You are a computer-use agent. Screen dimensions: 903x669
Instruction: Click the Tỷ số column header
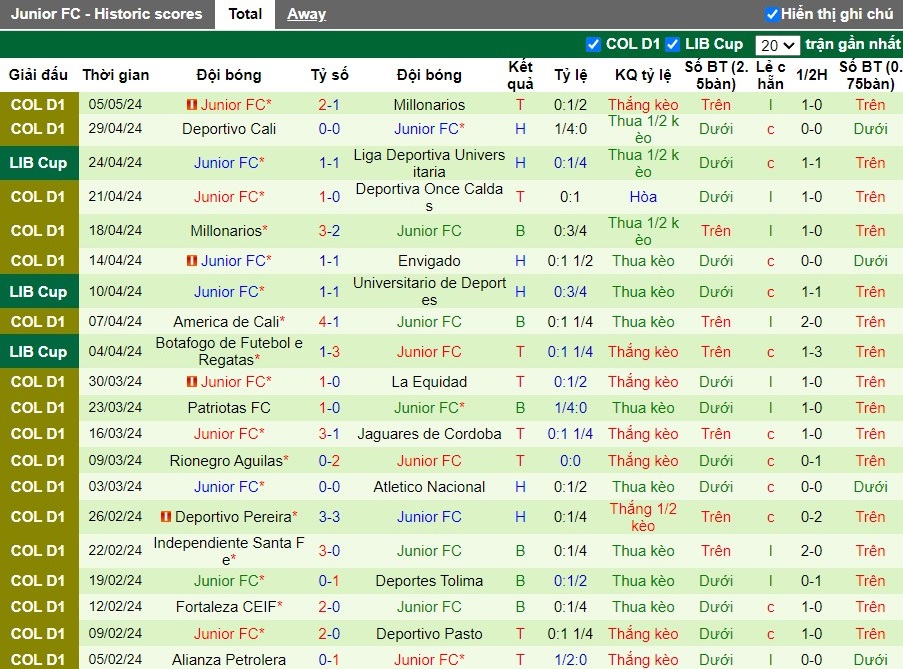pyautogui.click(x=329, y=75)
